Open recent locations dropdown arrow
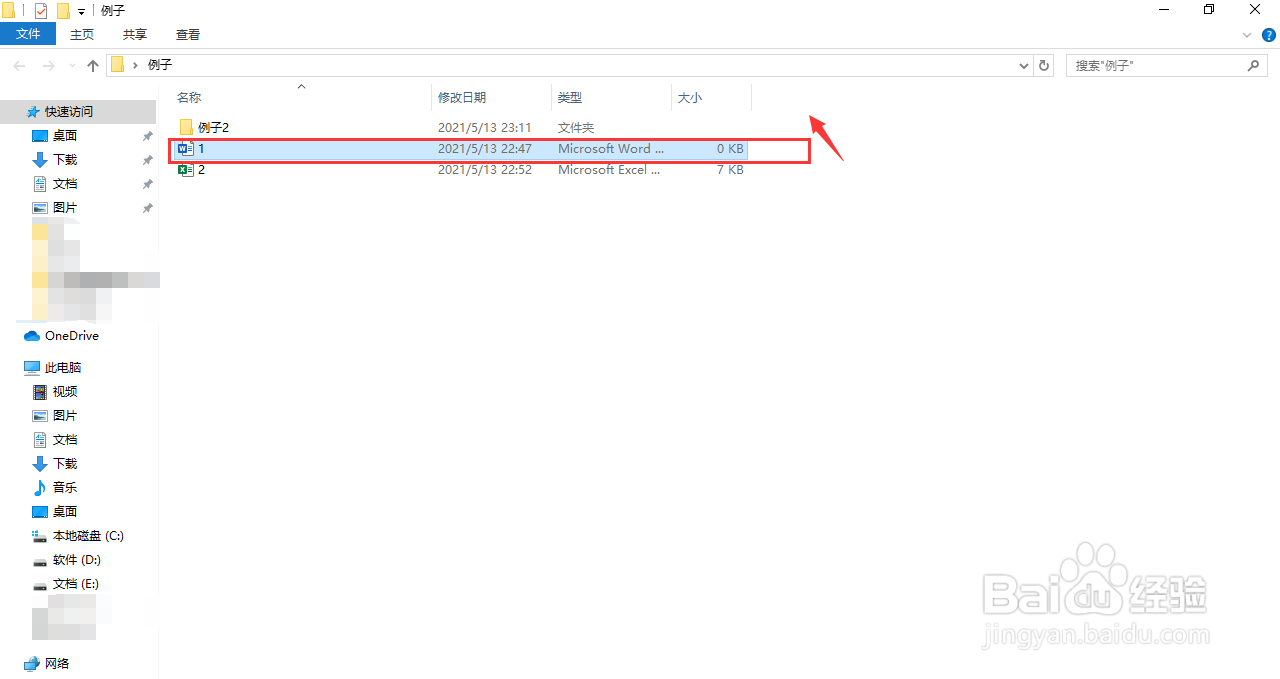Viewport: 1280px width, 679px height. click(71, 66)
